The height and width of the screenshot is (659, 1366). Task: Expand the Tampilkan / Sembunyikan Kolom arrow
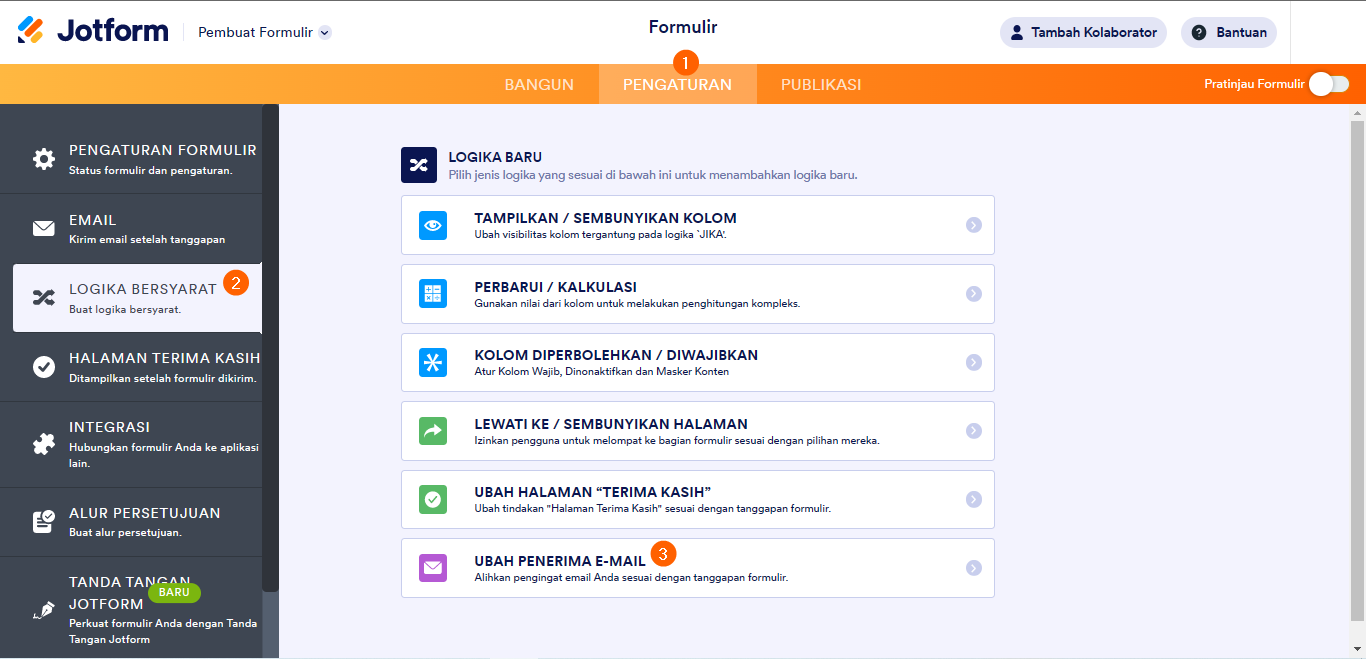coord(974,225)
